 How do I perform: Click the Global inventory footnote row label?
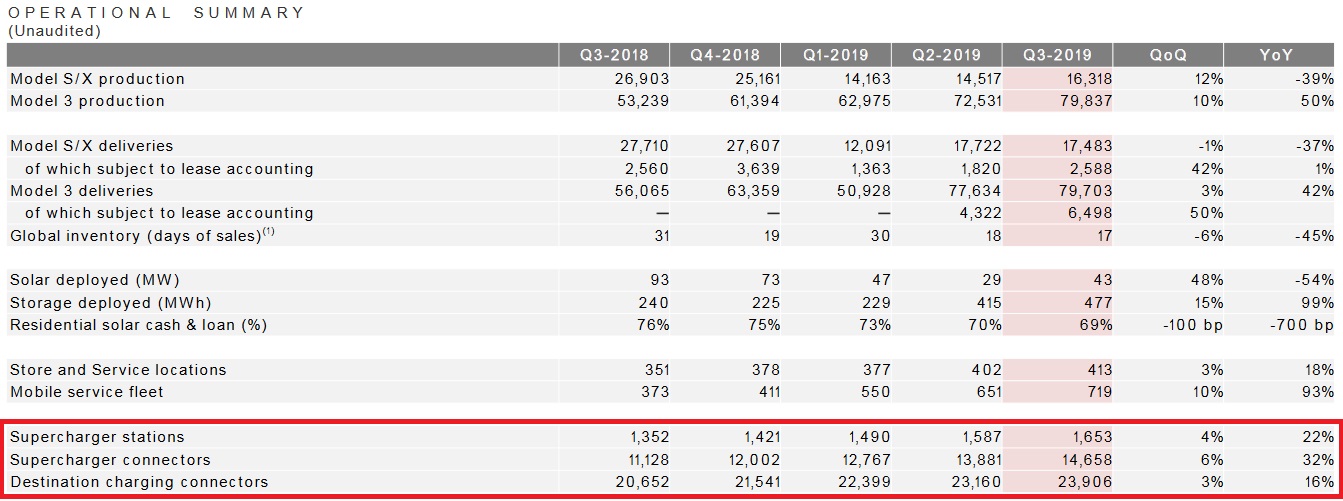click(142, 236)
